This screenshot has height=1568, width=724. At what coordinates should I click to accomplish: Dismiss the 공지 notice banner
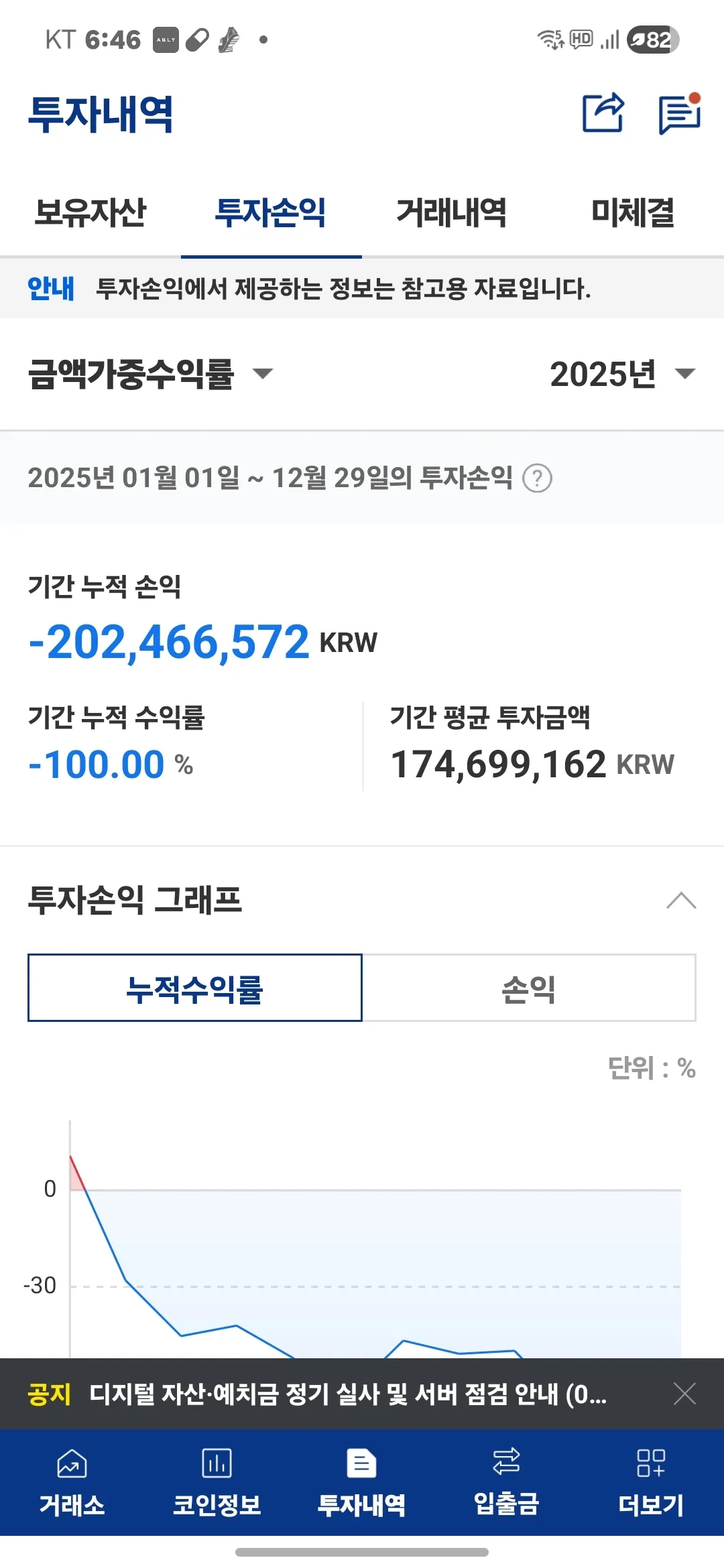tap(684, 1394)
